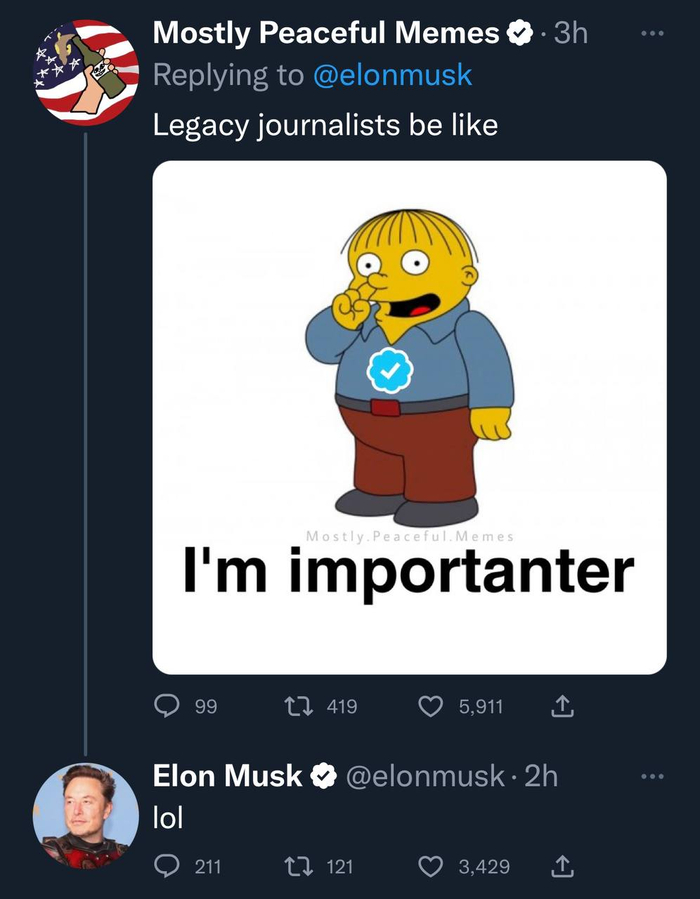
Task: Open Elon Musk's profile name
Action: point(227,775)
